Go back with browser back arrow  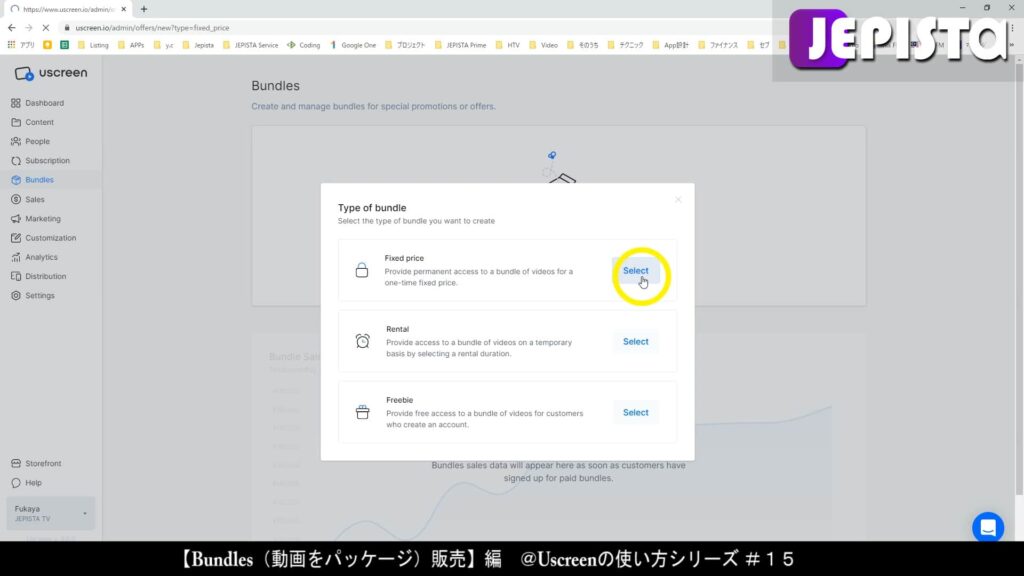tap(11, 28)
